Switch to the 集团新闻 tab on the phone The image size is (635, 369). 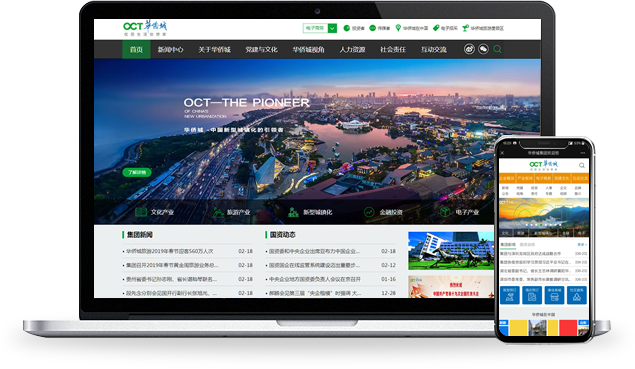point(508,245)
